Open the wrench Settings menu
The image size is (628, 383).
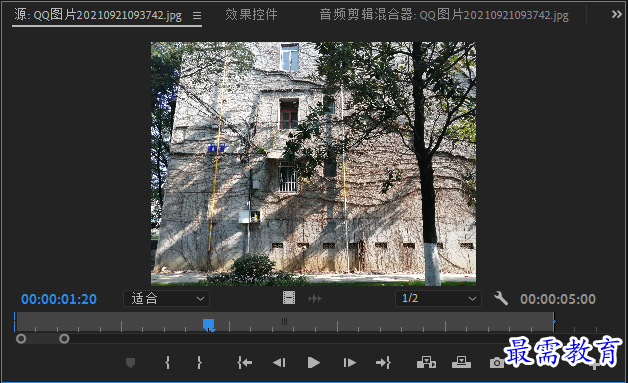pos(501,298)
